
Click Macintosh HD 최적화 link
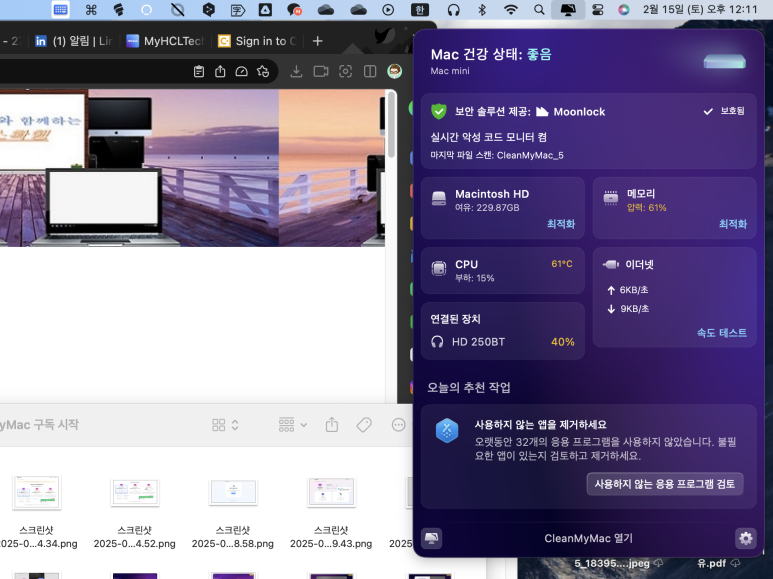click(x=561, y=224)
